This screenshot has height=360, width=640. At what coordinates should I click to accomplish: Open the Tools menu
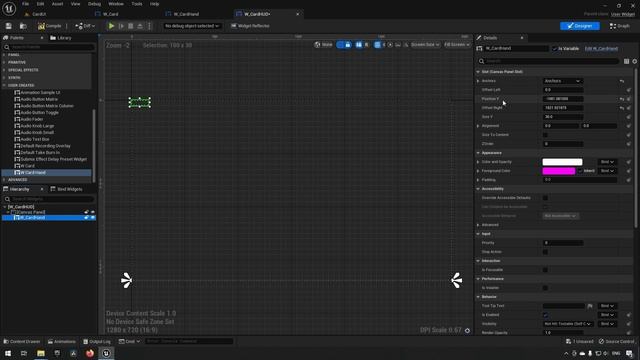tap(137, 4)
